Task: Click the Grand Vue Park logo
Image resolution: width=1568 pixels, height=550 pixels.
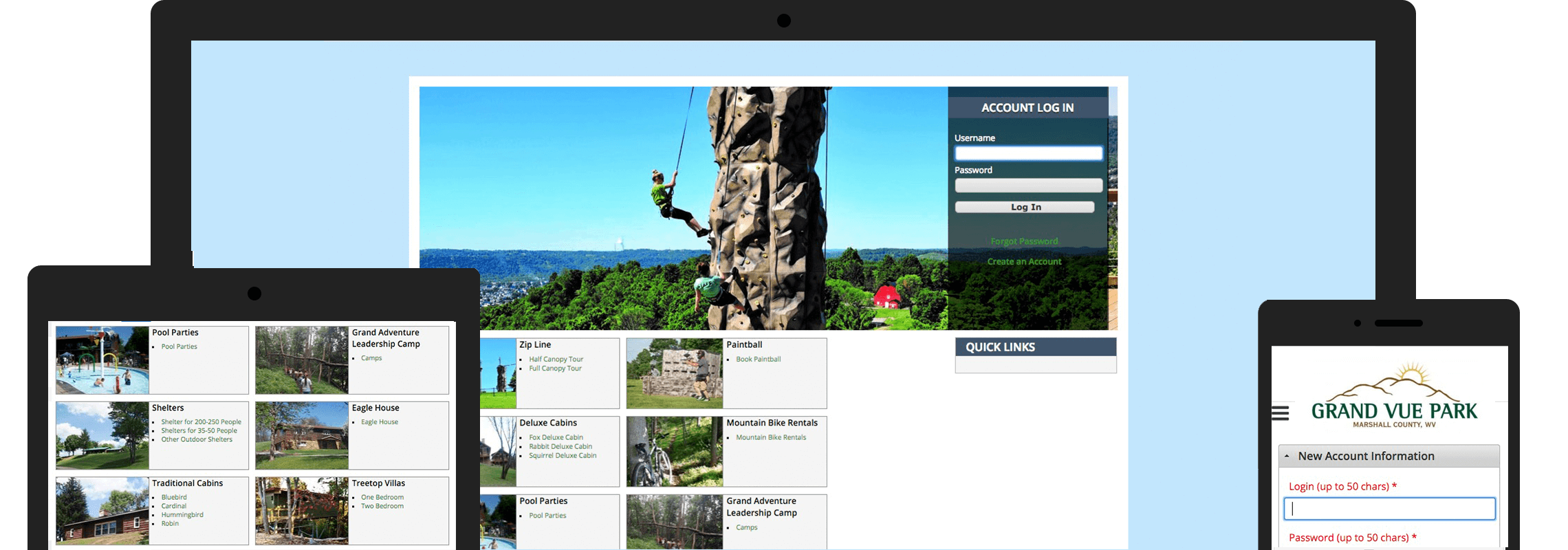Action: click(x=1394, y=398)
